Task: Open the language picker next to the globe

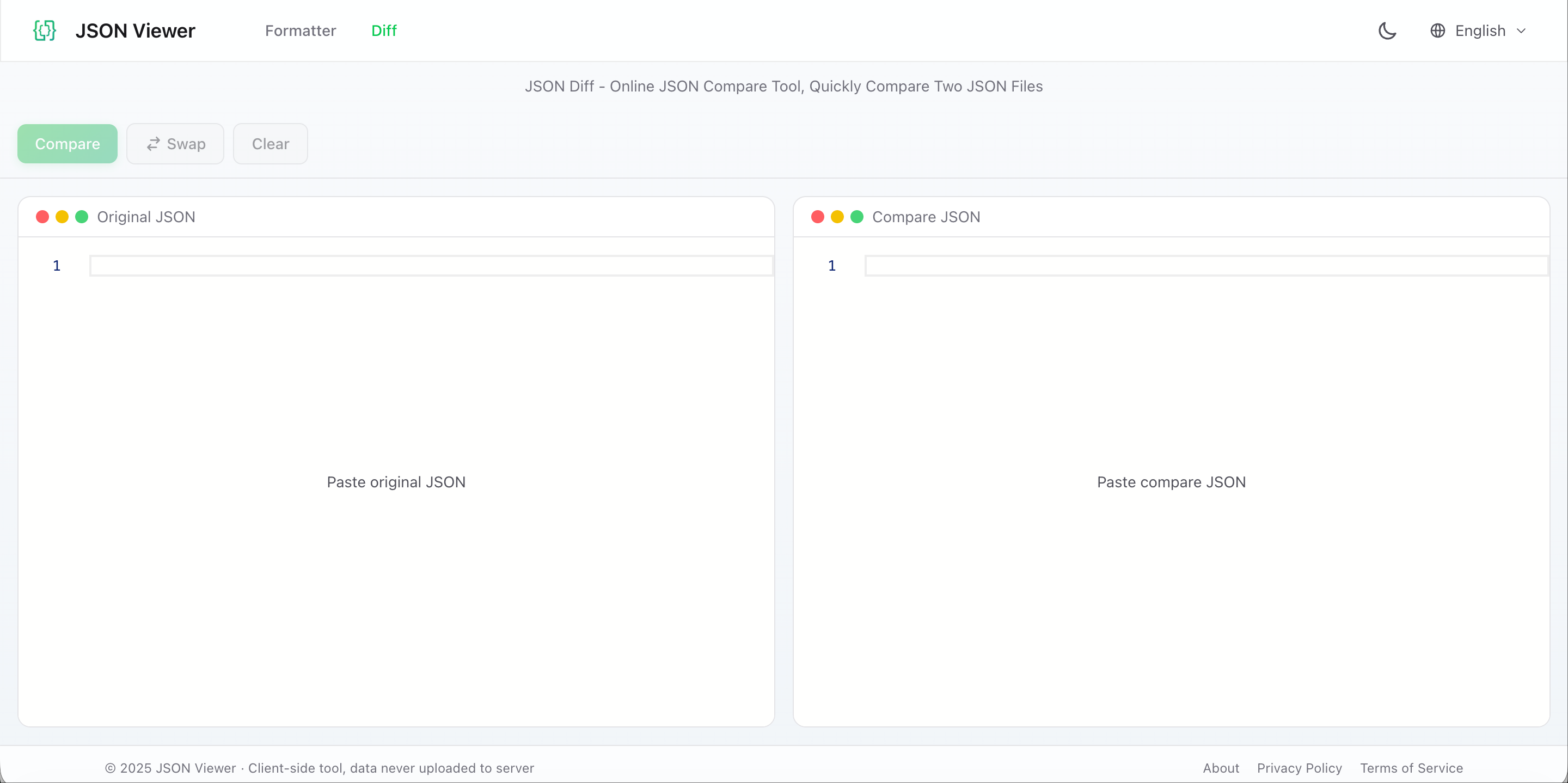Action: coord(1481,30)
